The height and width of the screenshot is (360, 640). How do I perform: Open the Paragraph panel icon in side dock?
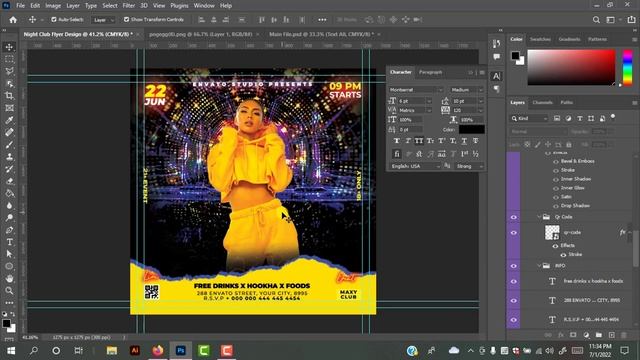[x=496, y=89]
